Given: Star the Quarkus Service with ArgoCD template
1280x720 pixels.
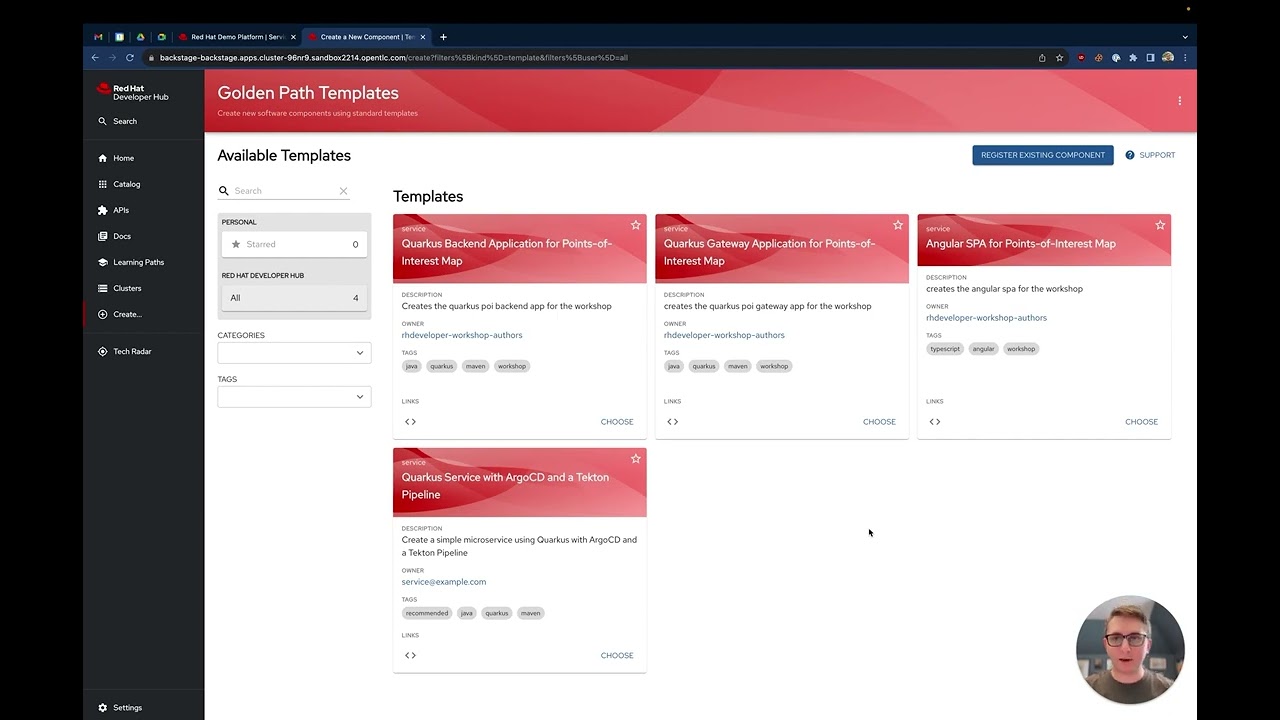Looking at the screenshot, I should [635, 458].
